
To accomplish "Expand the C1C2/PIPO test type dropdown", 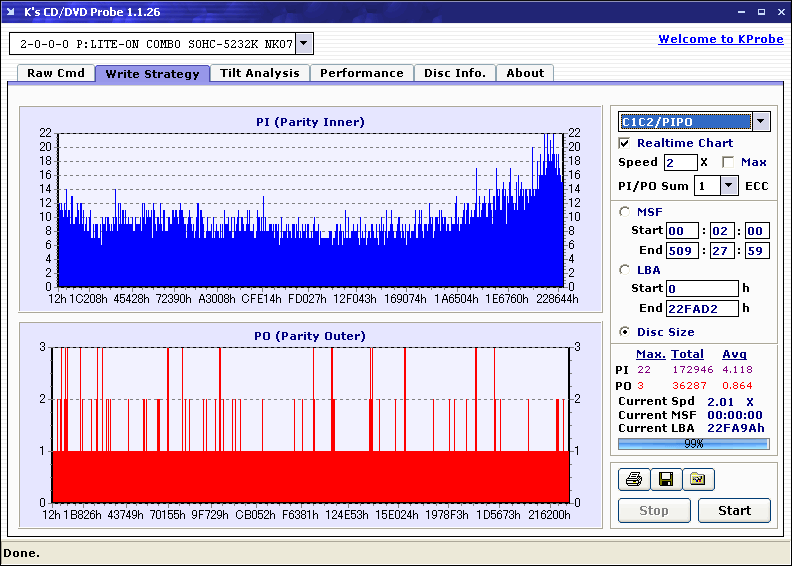I will (760, 122).
